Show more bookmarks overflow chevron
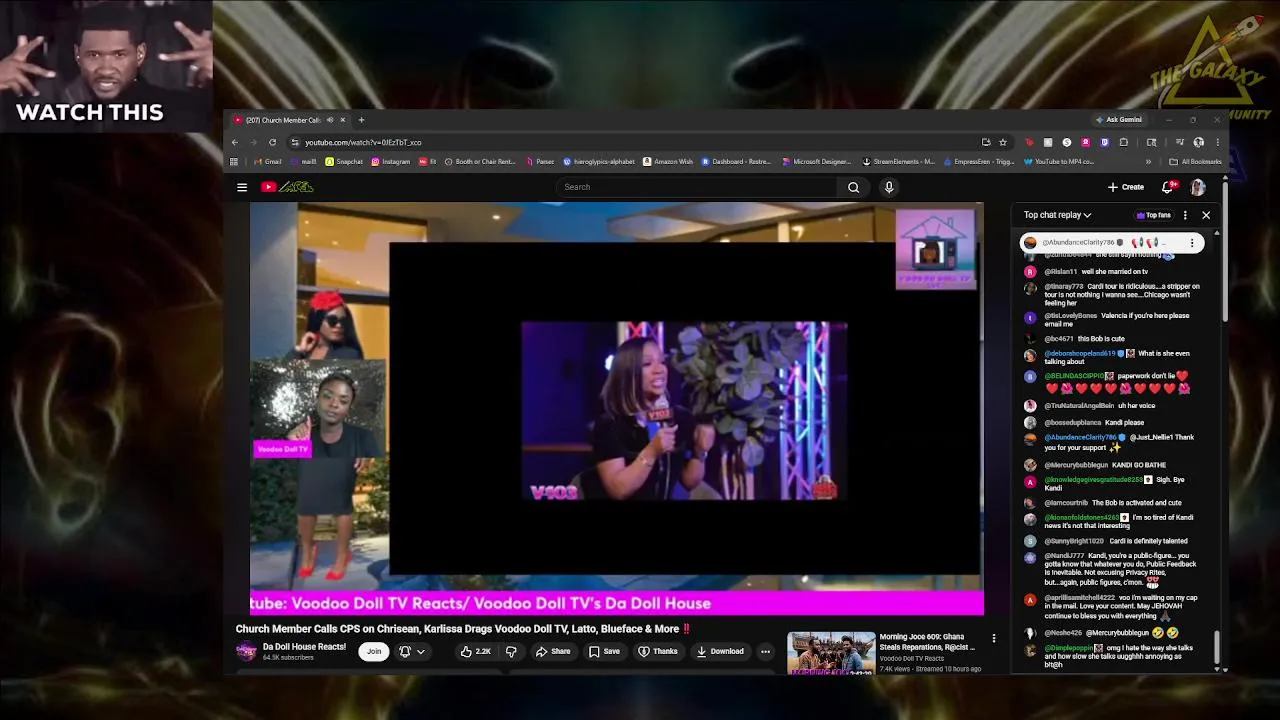1280x720 pixels. pos(1148,161)
